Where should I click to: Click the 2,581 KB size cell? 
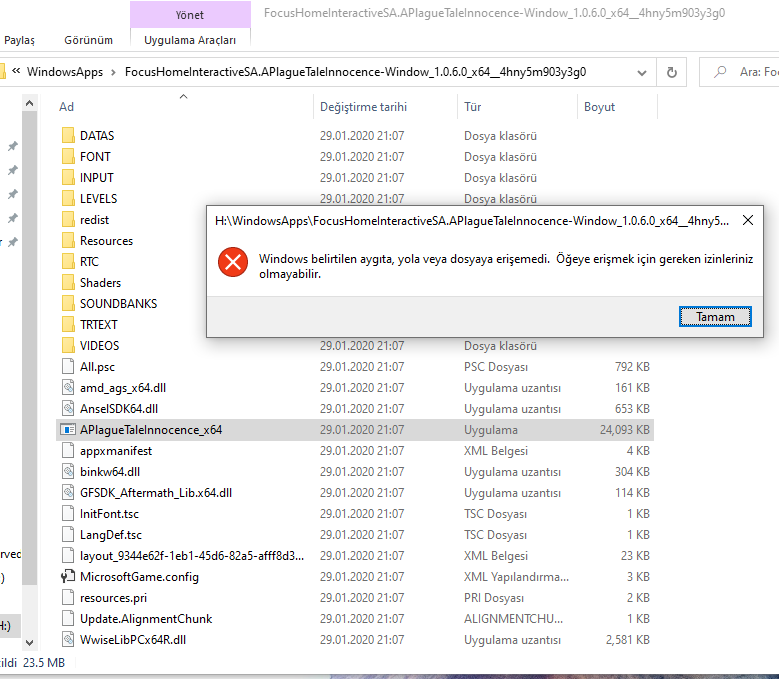pos(627,640)
